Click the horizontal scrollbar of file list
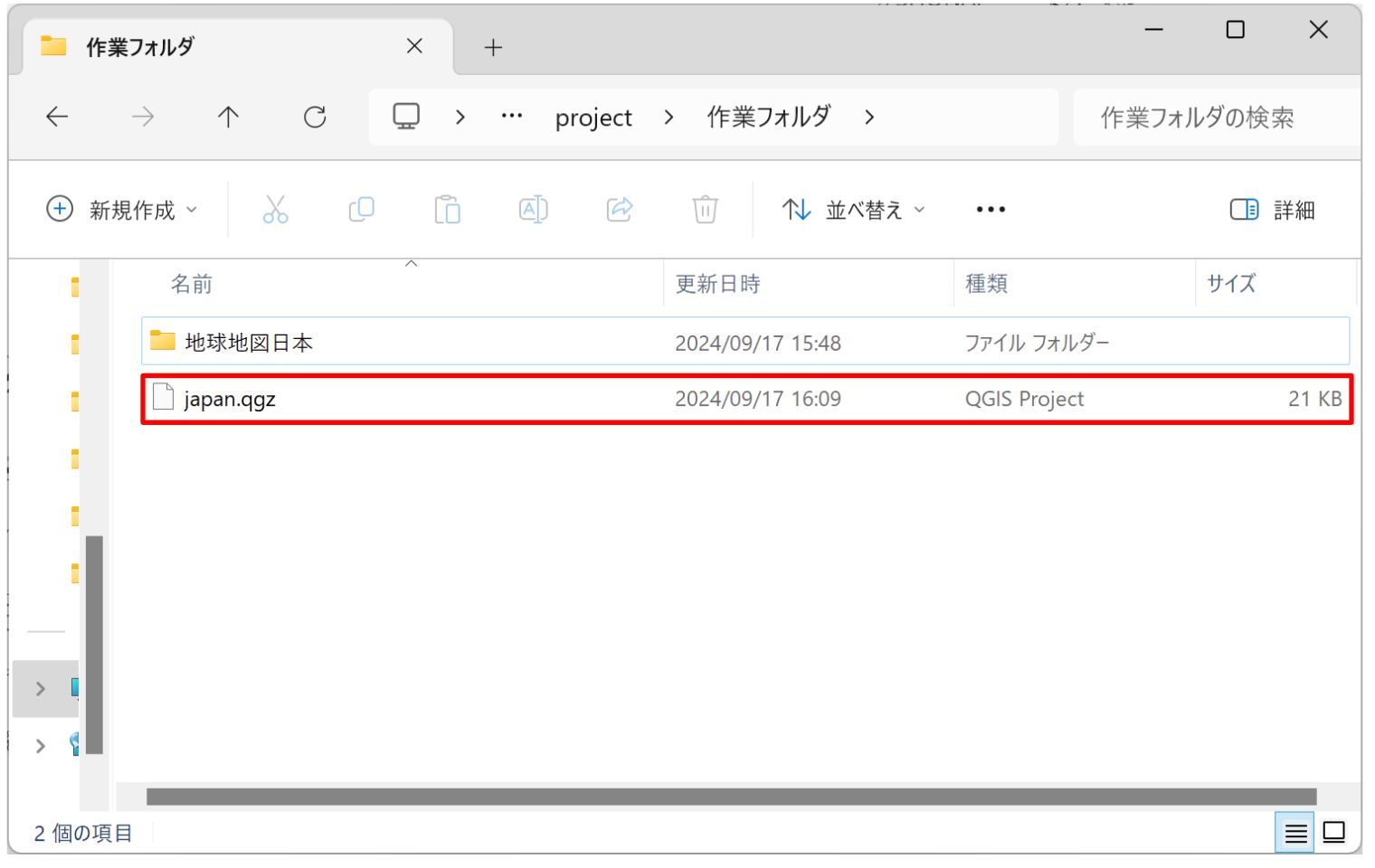This screenshot has width=1375, height=868. pos(731,797)
